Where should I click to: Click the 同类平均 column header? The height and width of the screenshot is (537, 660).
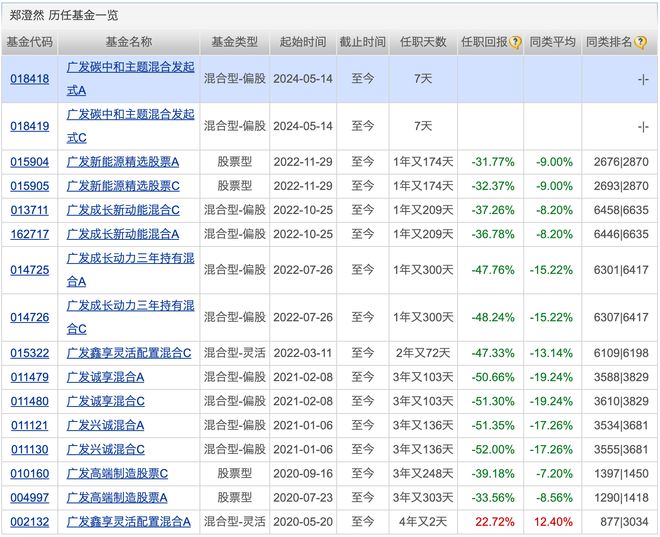[552, 42]
